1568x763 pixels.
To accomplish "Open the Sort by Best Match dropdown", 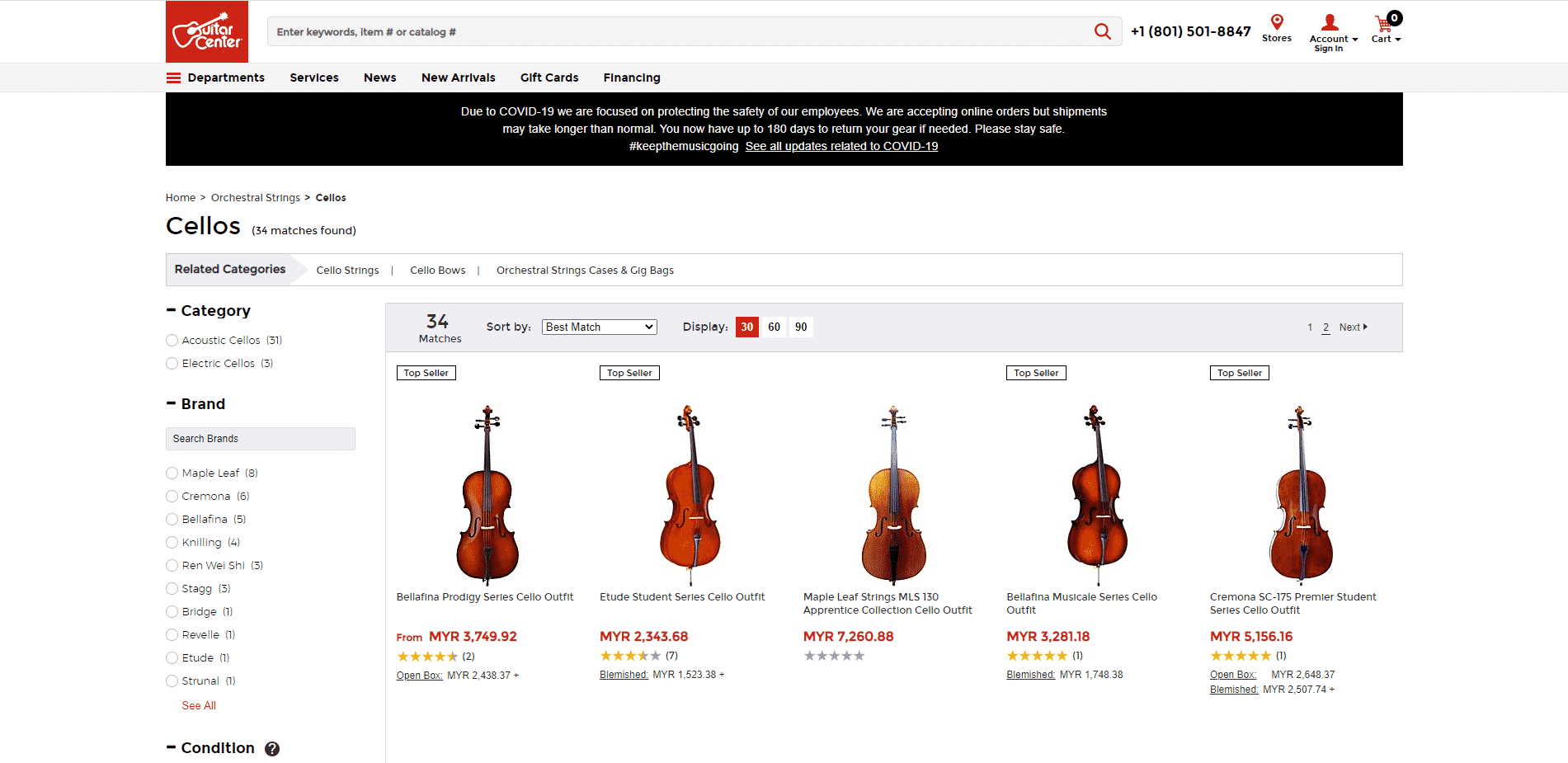I will tap(600, 327).
